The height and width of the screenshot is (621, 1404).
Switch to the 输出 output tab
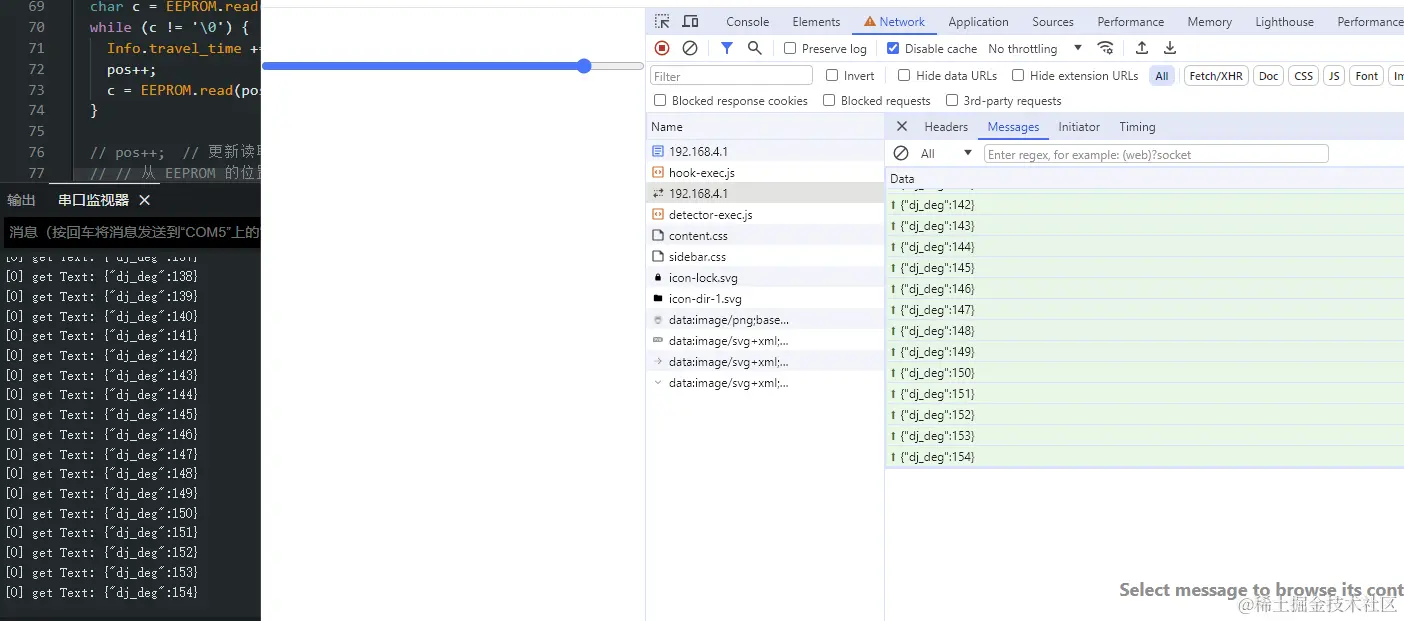click(x=21, y=200)
